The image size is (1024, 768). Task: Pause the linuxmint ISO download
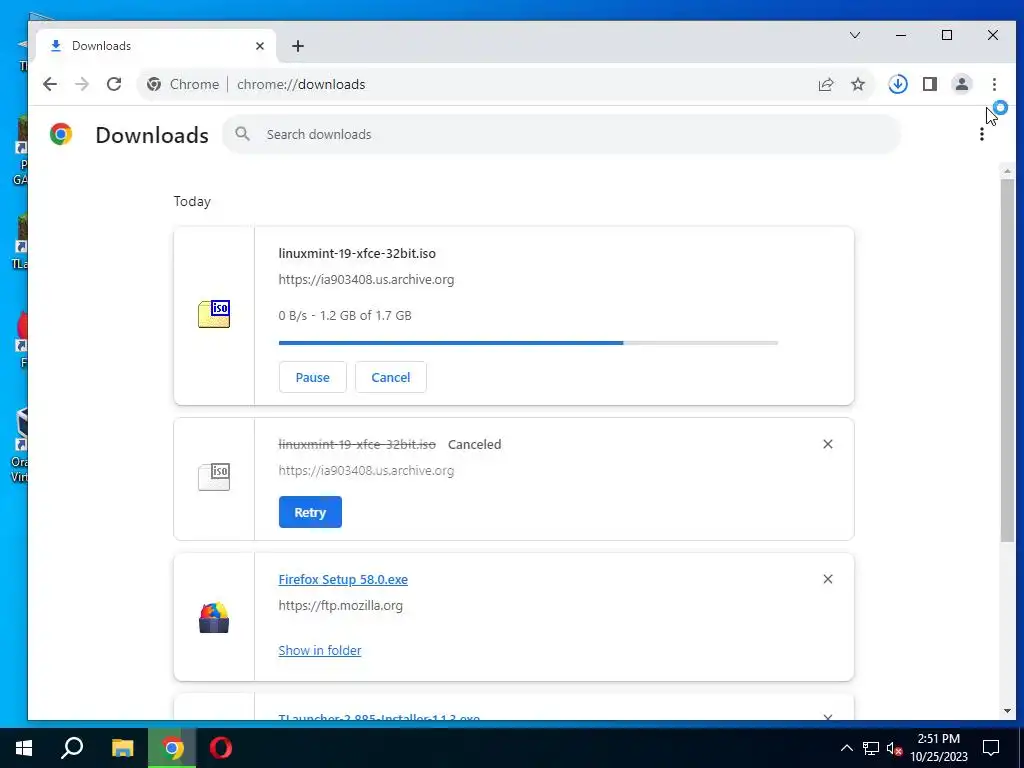312,377
